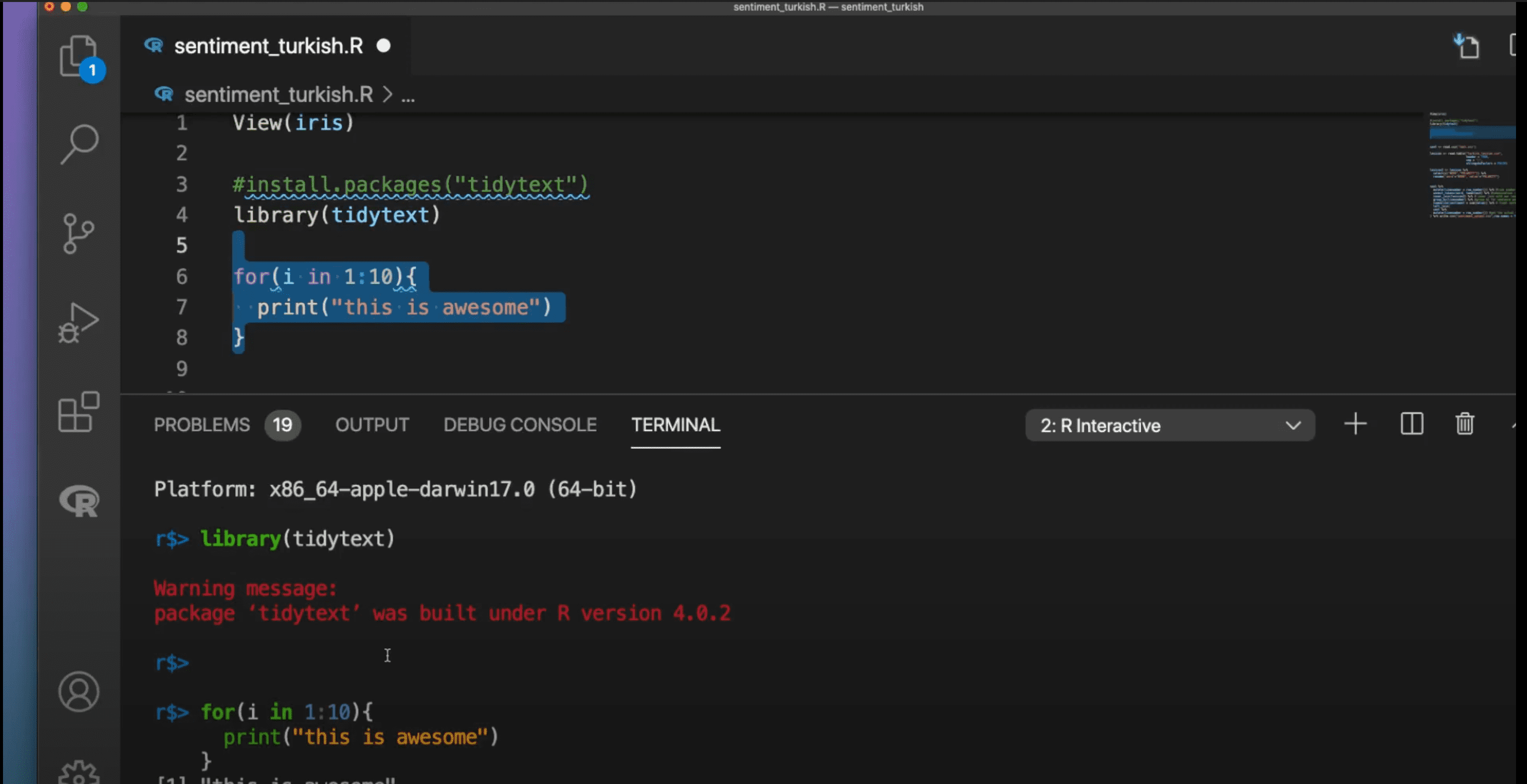
Task: Click line number 1 in gutter
Action: (181, 123)
